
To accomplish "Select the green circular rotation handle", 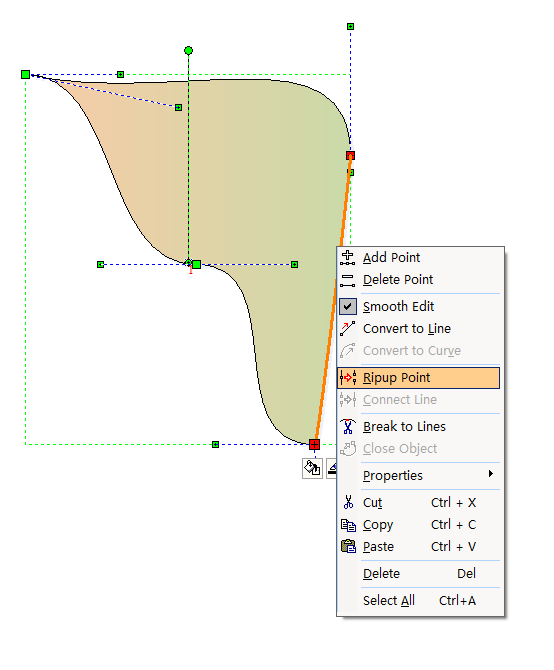I will point(188,51).
